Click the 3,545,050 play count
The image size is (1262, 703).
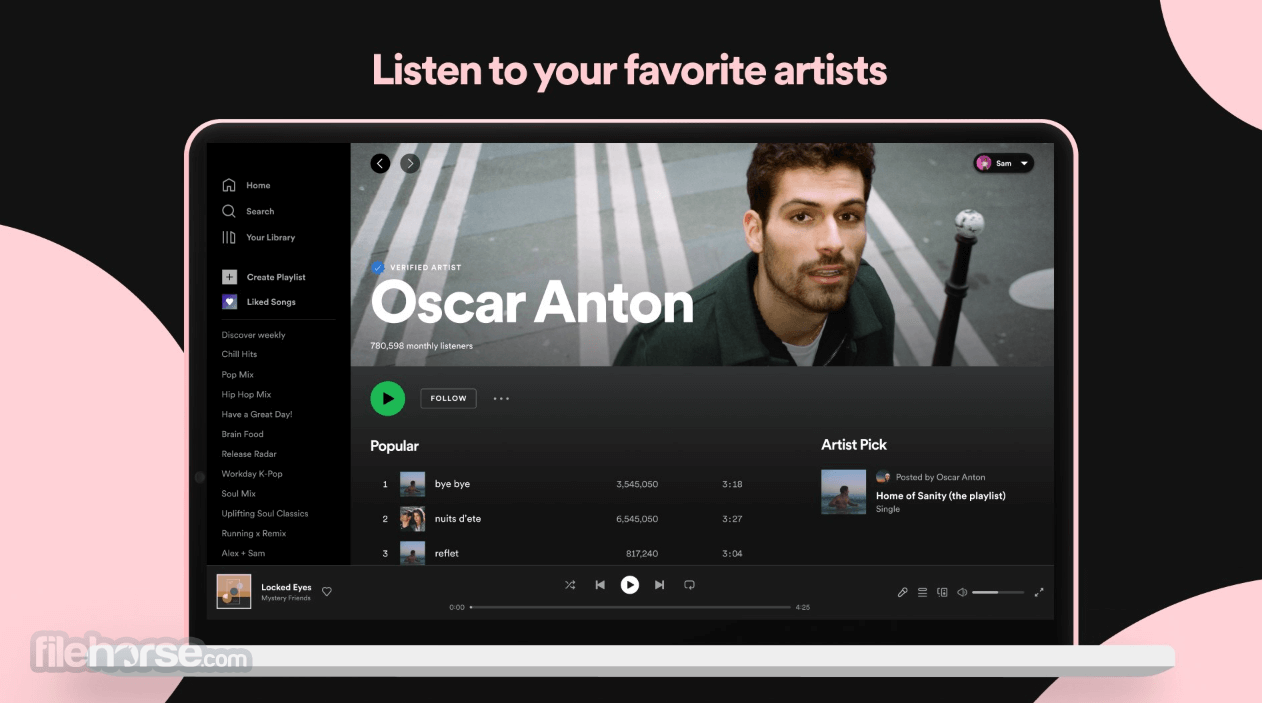tap(637, 484)
